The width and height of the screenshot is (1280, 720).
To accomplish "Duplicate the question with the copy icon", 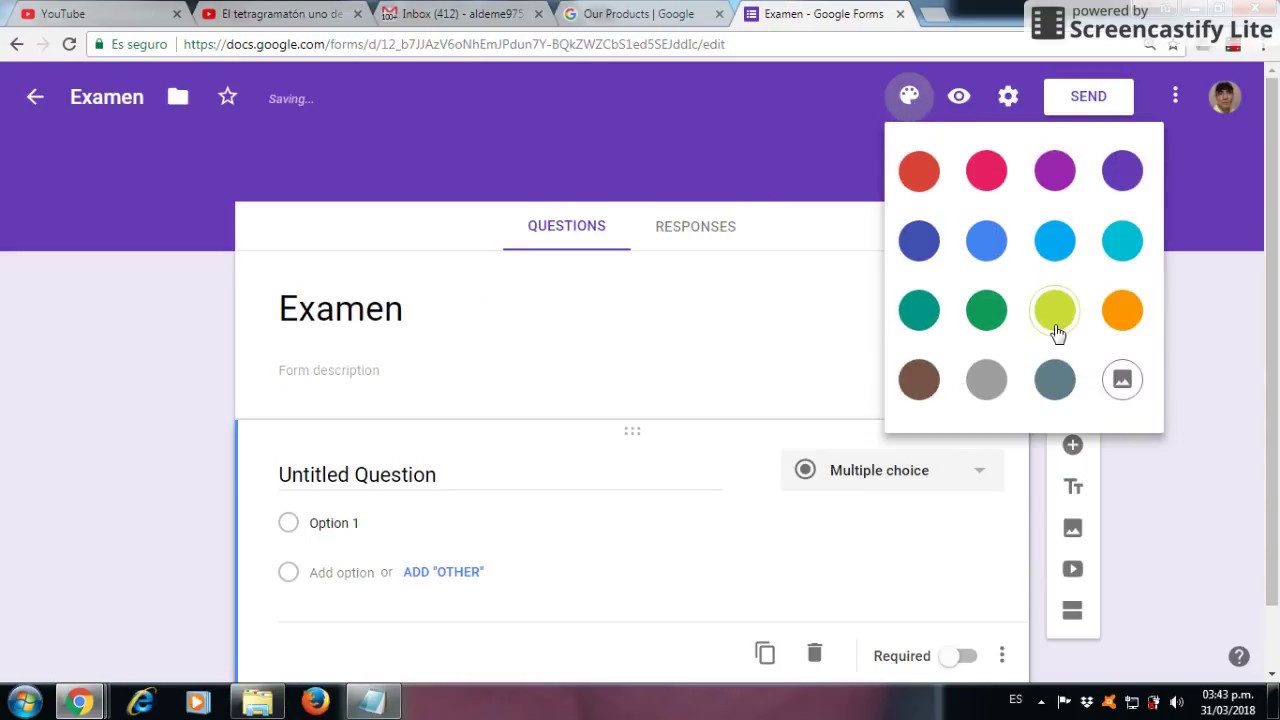I will [765, 653].
